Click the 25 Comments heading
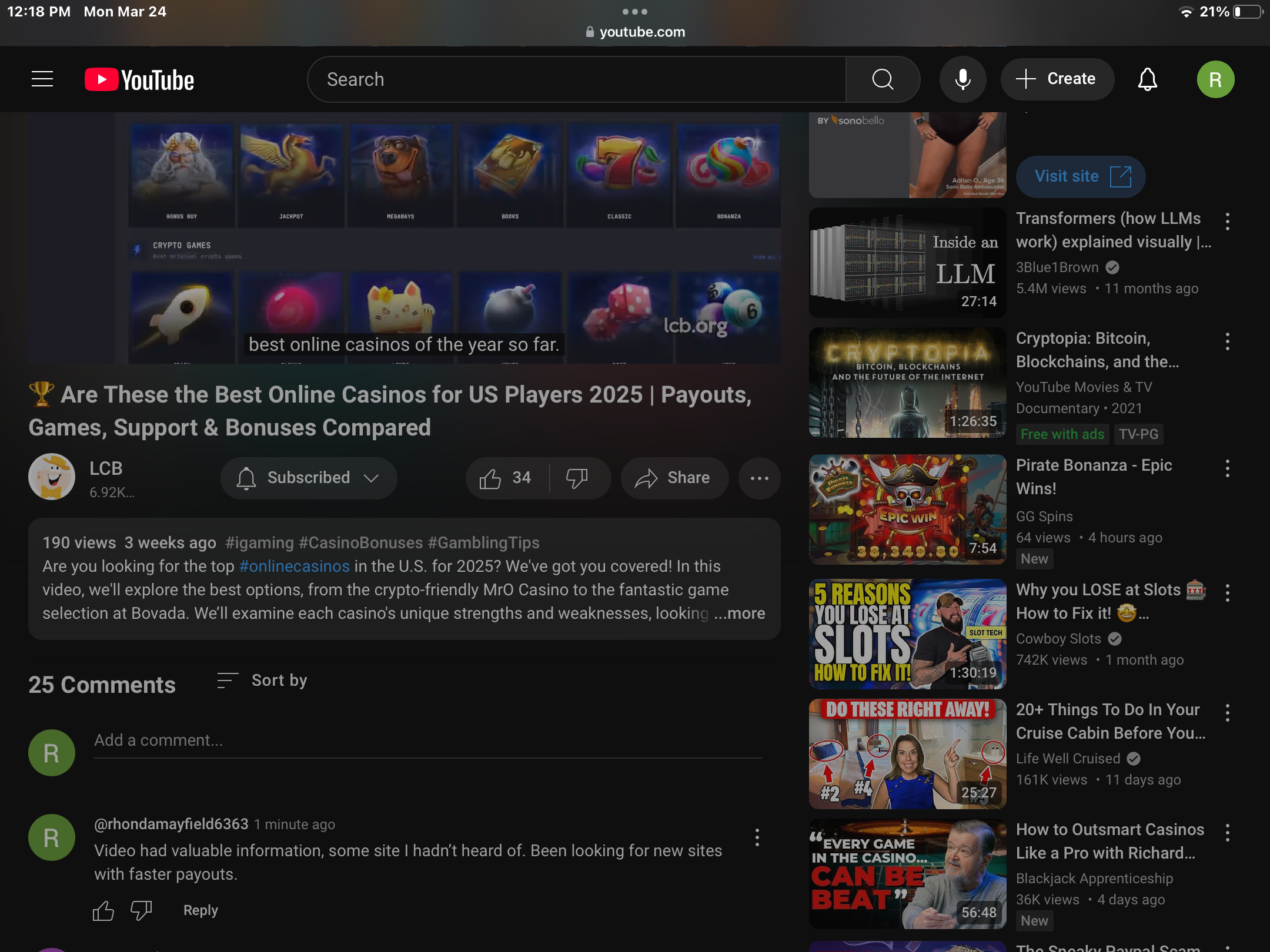Image resolution: width=1270 pixels, height=952 pixels. click(102, 685)
